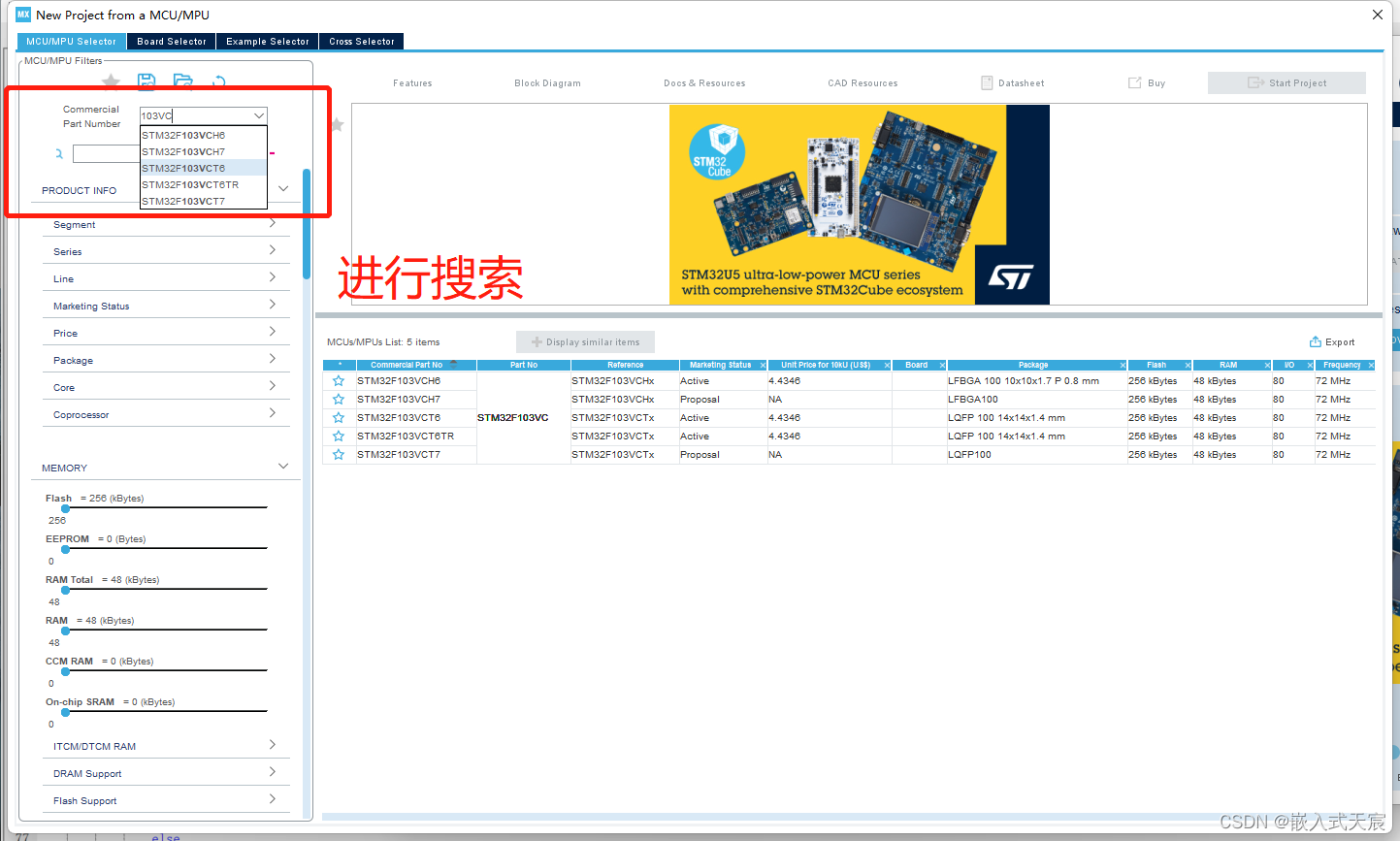Adjust the Flash memory slider
The width and height of the screenshot is (1400, 841).
coord(66,508)
